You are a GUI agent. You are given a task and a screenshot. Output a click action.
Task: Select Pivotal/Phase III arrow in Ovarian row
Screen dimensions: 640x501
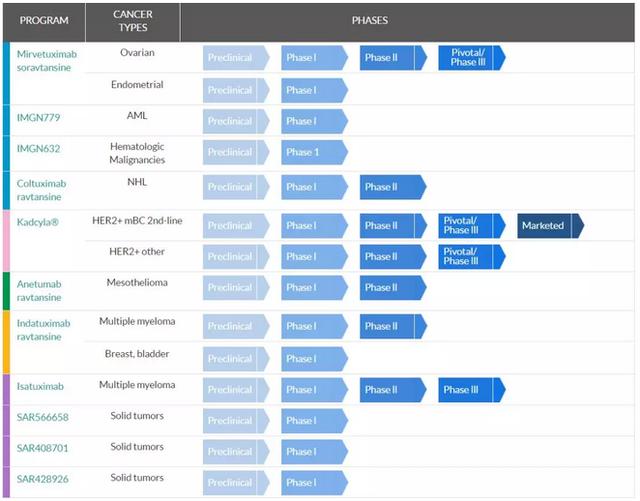tap(469, 58)
